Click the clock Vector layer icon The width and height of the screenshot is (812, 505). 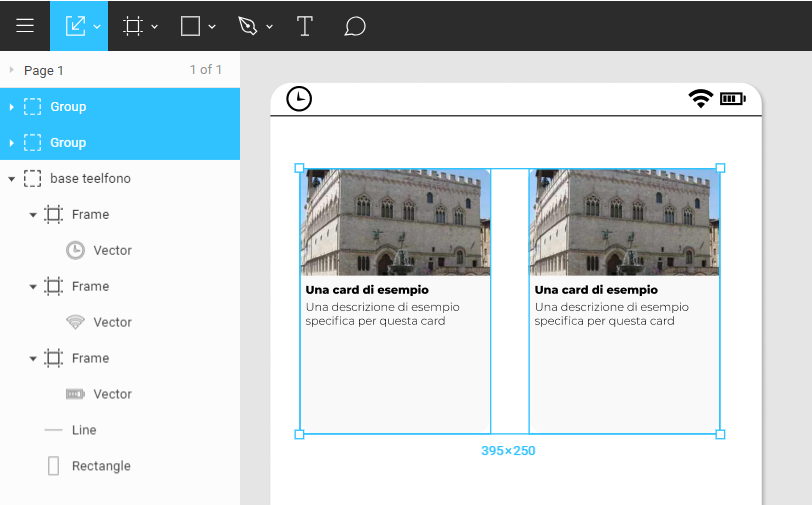point(75,250)
